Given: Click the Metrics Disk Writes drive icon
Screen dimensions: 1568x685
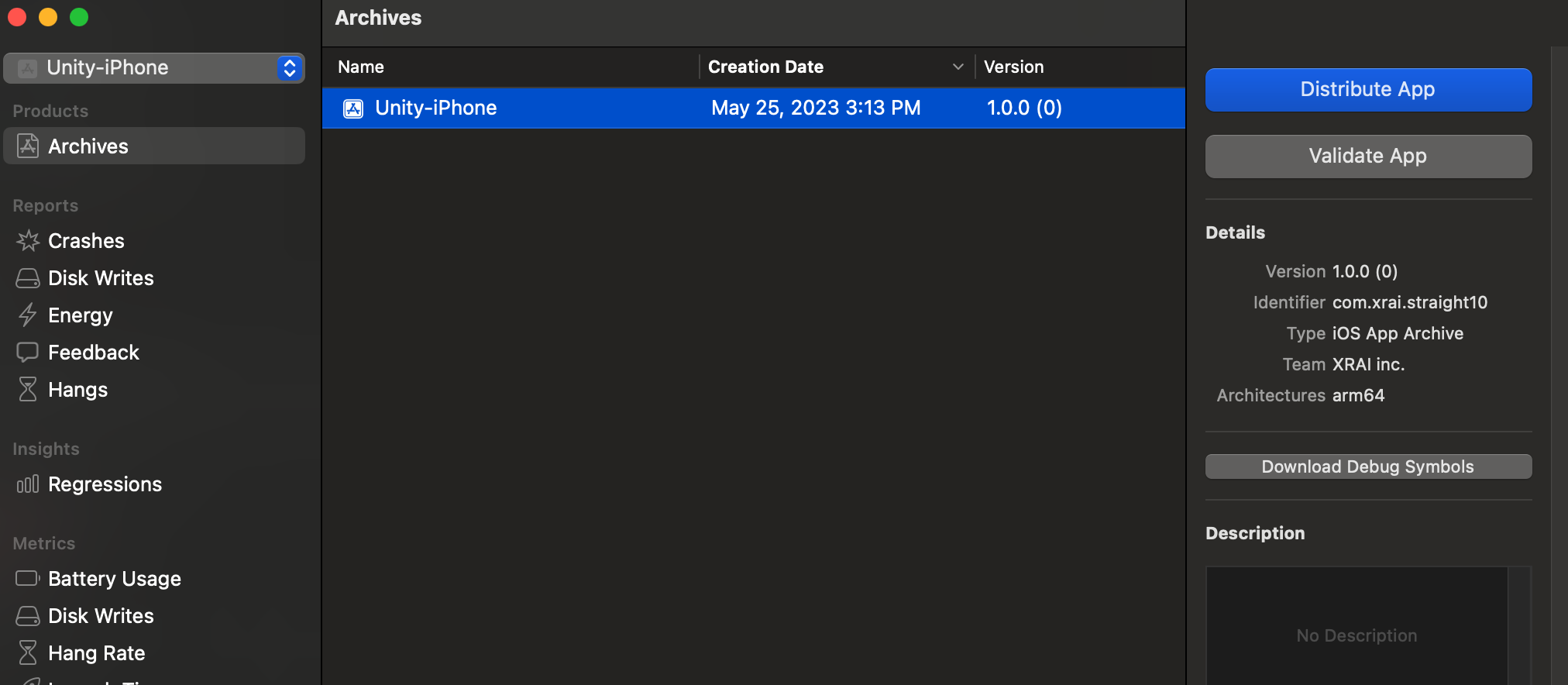Looking at the screenshot, I should pos(28,616).
